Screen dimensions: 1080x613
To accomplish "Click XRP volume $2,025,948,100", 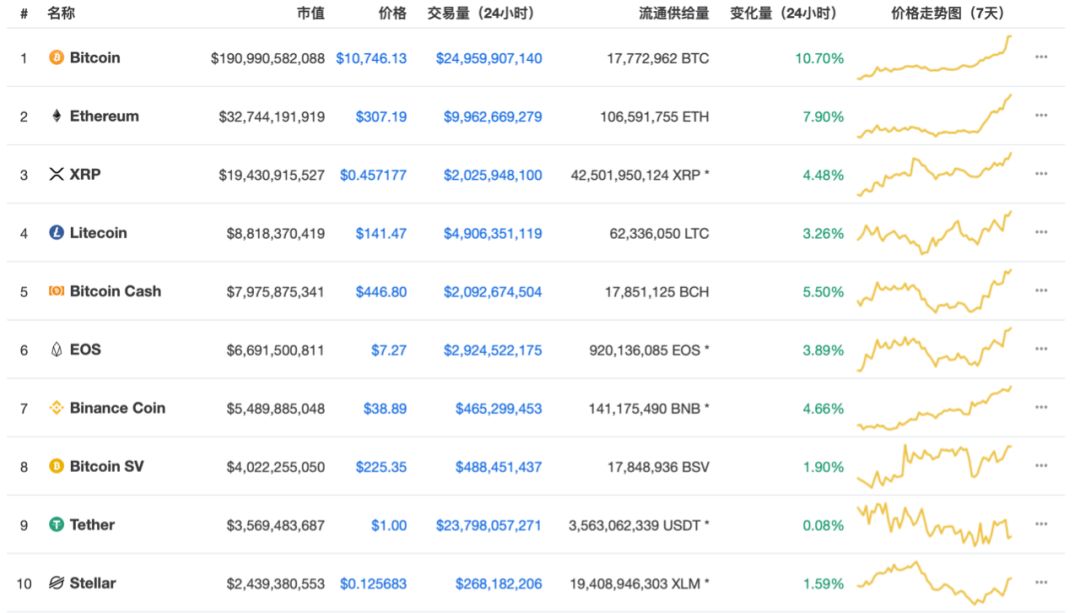I will [492, 175].
